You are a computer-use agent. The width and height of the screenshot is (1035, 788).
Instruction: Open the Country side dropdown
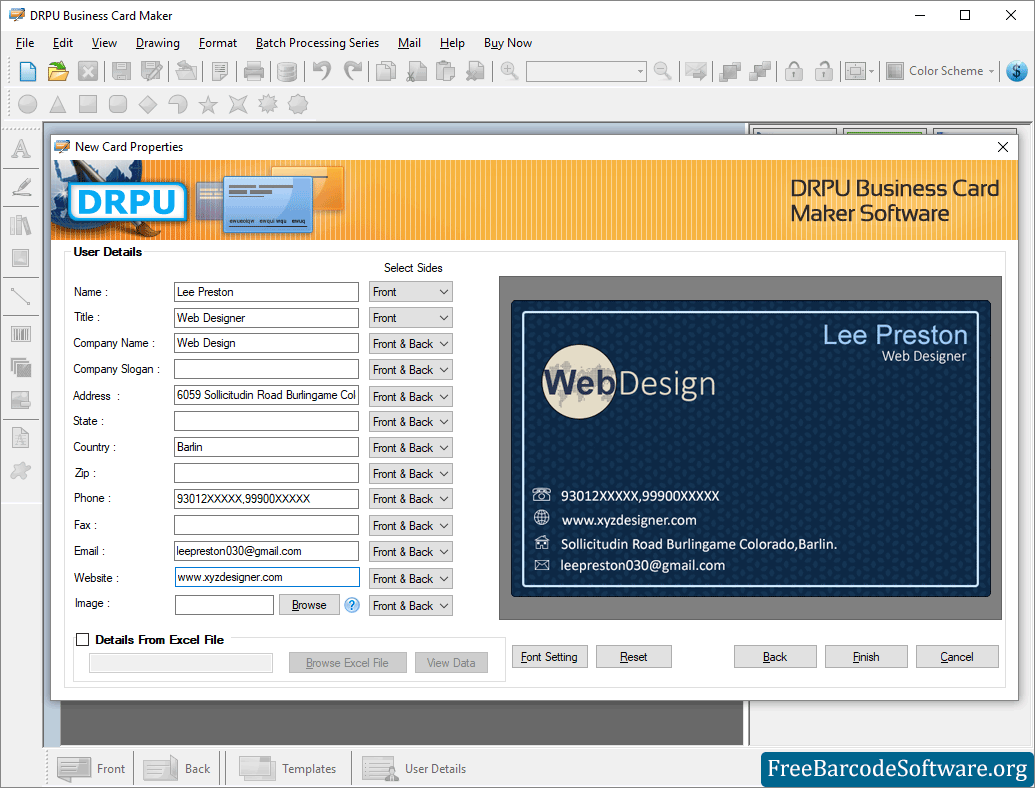coord(411,447)
